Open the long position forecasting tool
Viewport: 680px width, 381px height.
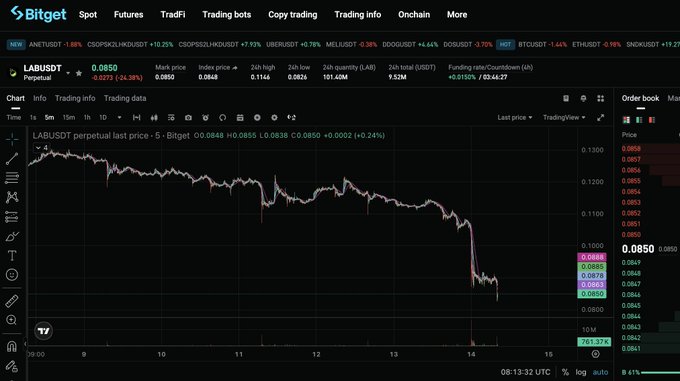(12, 216)
